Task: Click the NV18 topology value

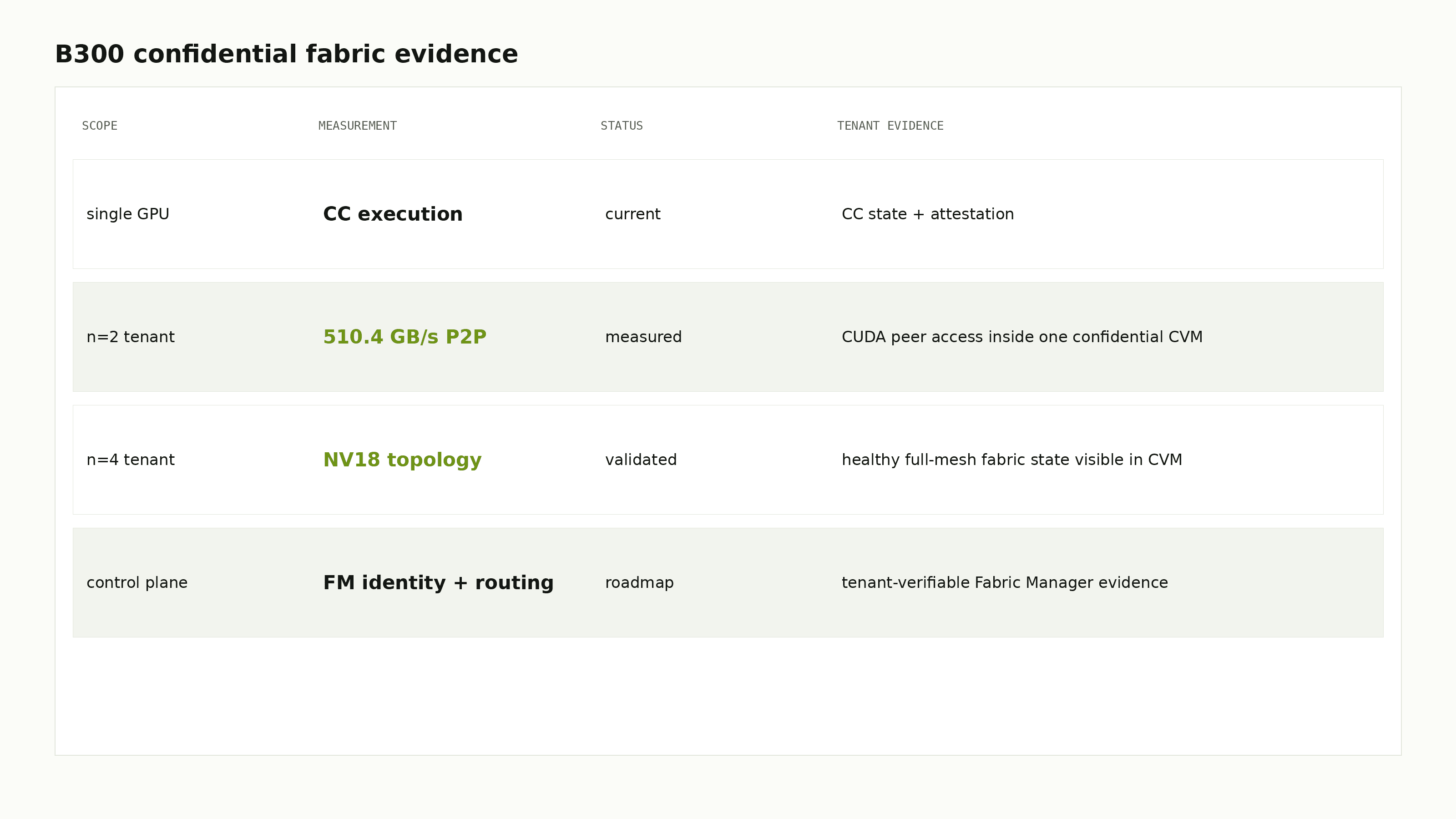Action: click(x=402, y=460)
